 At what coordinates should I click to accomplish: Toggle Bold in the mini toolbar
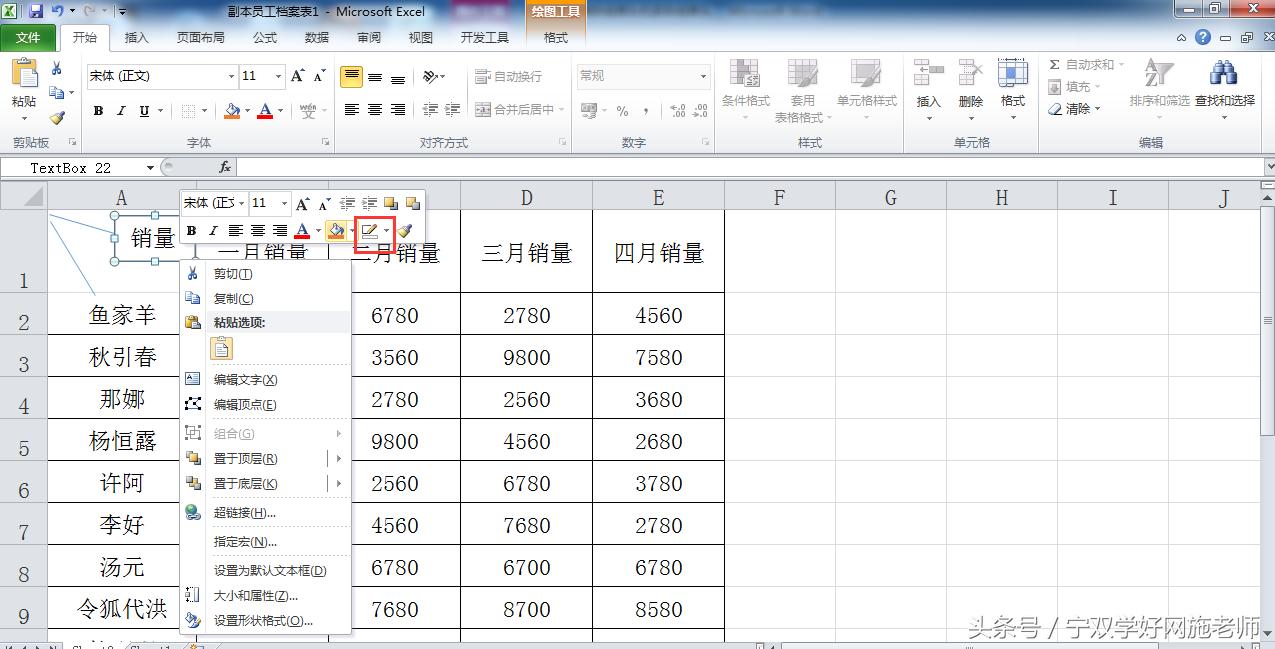[x=190, y=230]
